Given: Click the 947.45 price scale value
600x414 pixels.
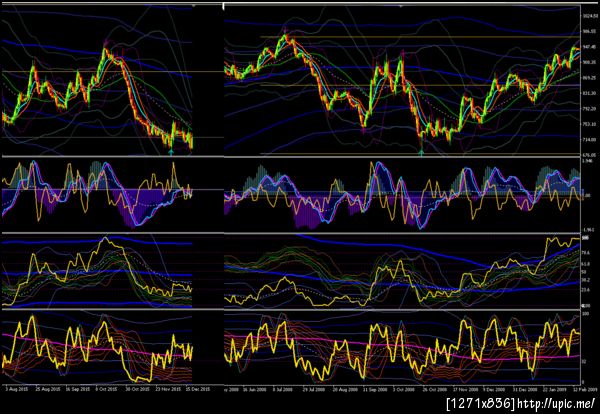Looking at the screenshot, I should click(590, 46).
